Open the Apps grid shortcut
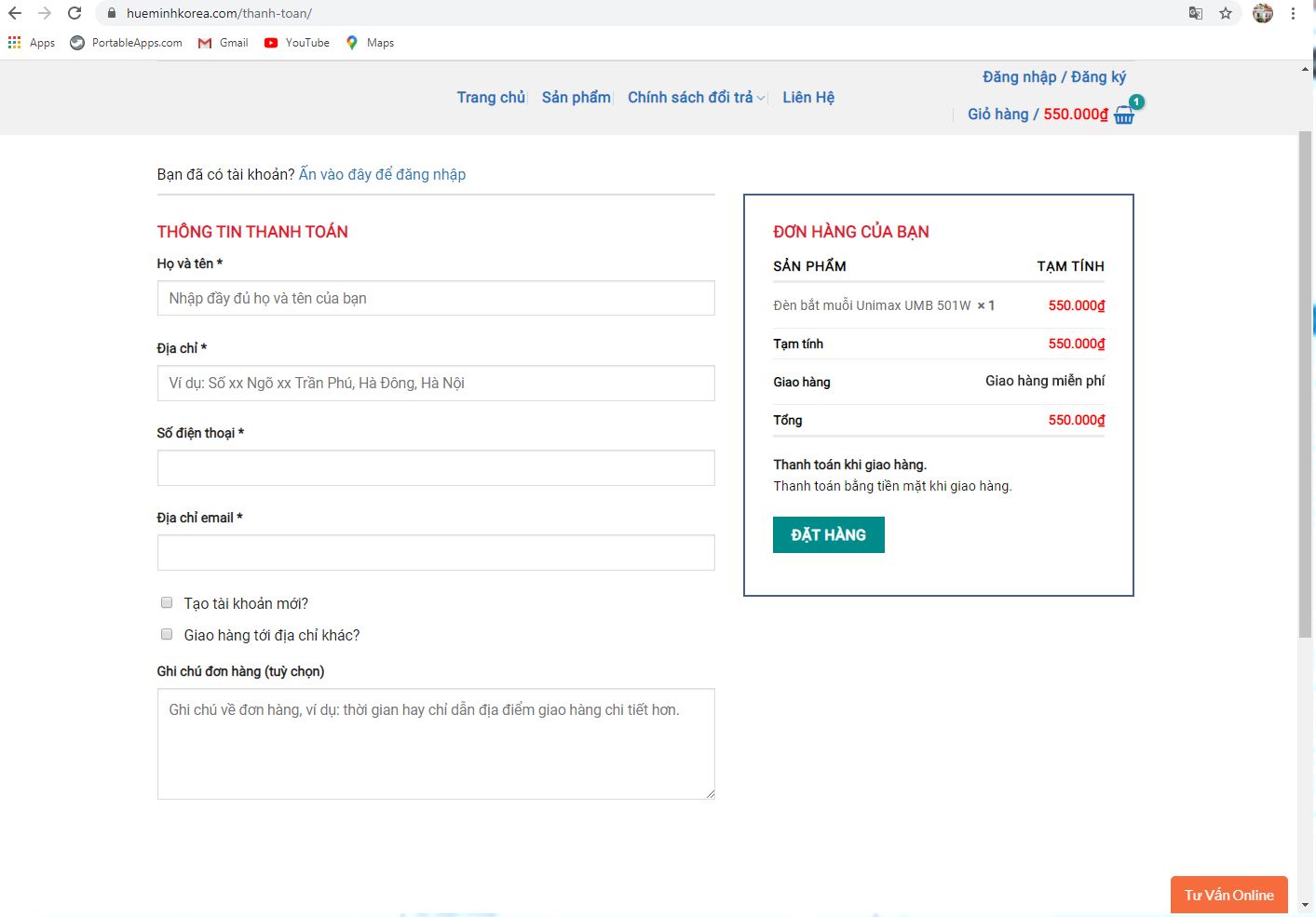Screen dimensions: 1316x917 (31, 43)
